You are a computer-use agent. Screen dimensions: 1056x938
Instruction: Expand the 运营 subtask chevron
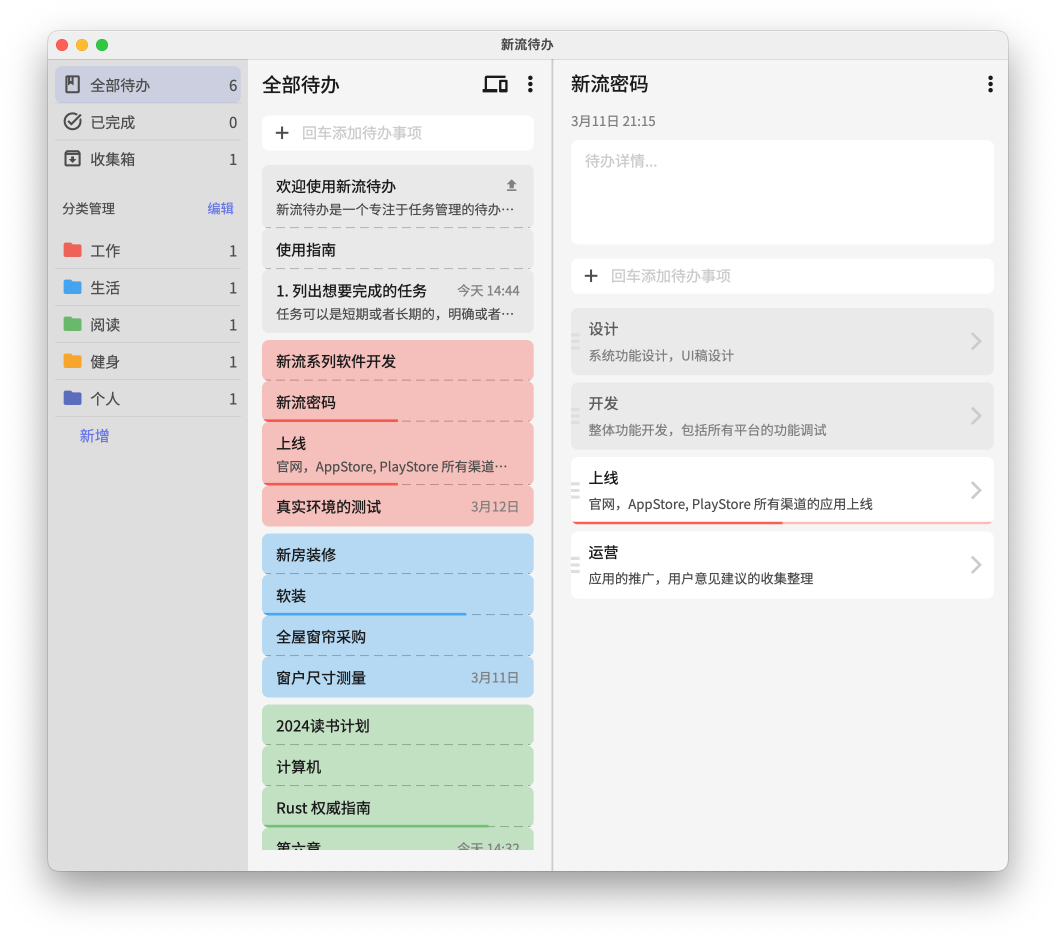point(976,564)
